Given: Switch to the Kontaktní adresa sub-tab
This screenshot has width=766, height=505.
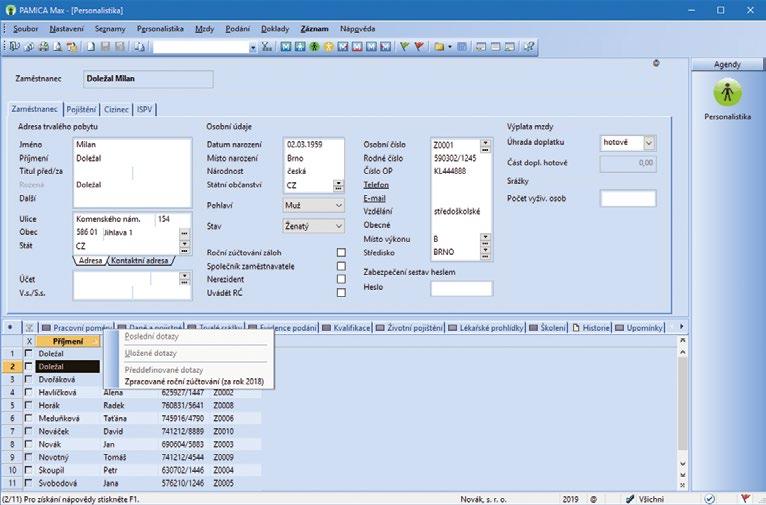Looking at the screenshot, I should click(139, 260).
